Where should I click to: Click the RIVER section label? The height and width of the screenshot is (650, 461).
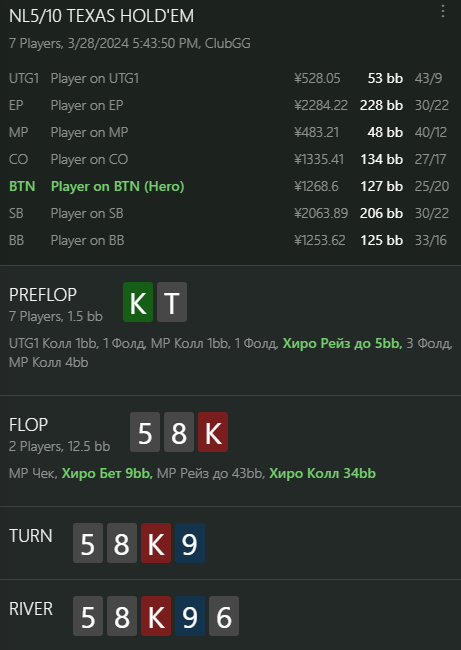click(x=31, y=609)
